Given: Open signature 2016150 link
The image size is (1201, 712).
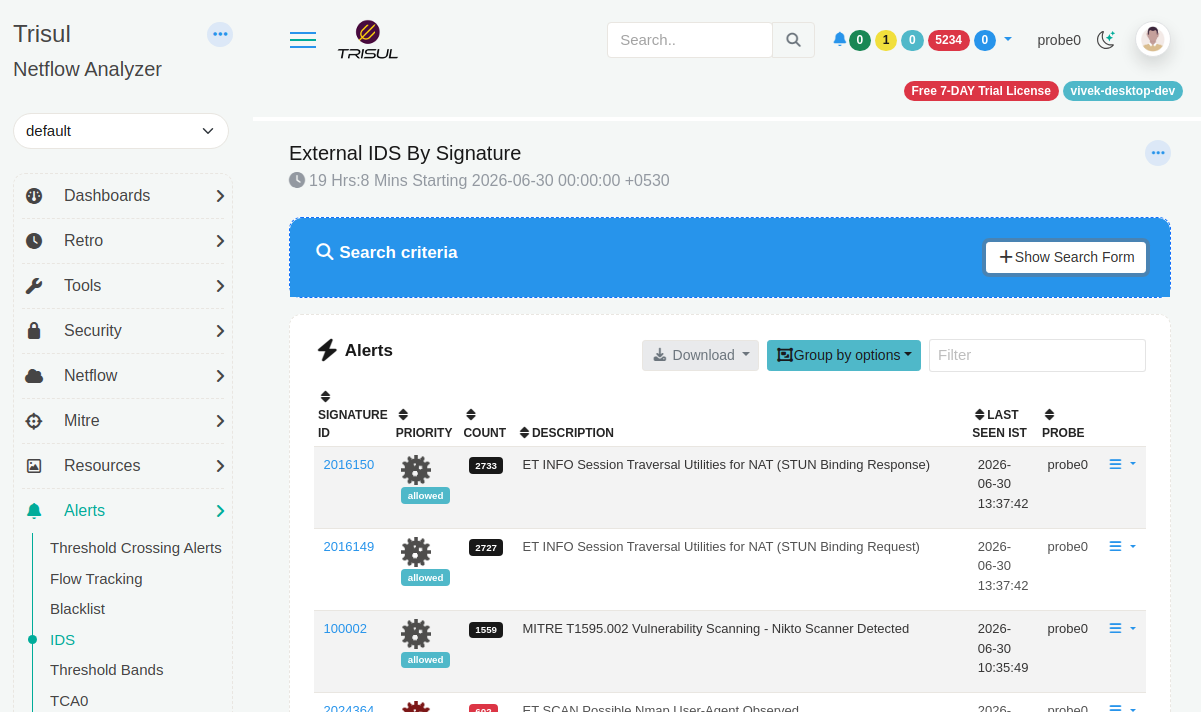Looking at the screenshot, I should 348,464.
